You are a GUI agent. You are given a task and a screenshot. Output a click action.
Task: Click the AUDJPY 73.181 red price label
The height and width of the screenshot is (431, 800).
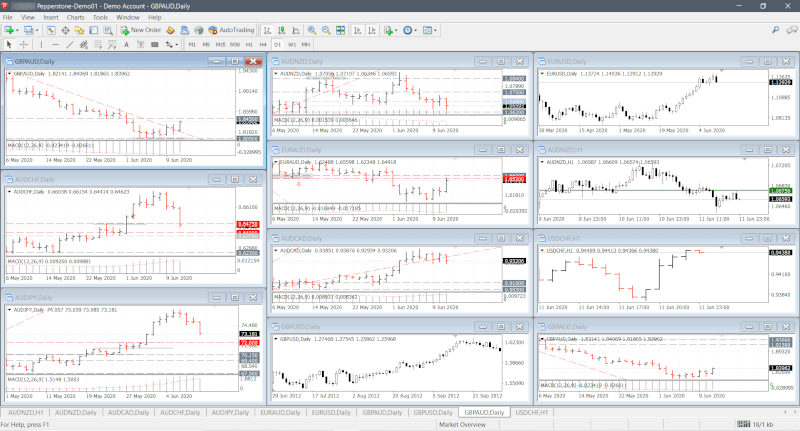point(250,334)
